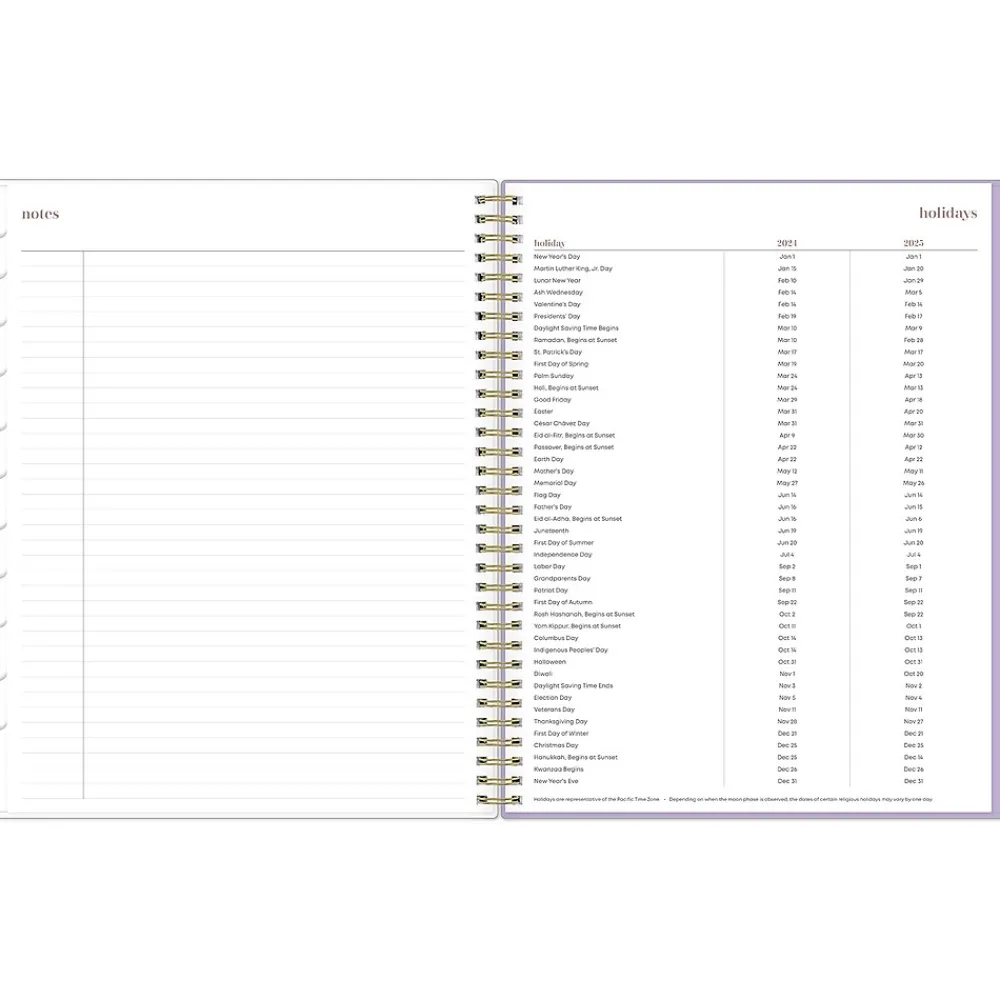Select the 2024 column header
This screenshot has width=1000, height=1000.
click(787, 243)
